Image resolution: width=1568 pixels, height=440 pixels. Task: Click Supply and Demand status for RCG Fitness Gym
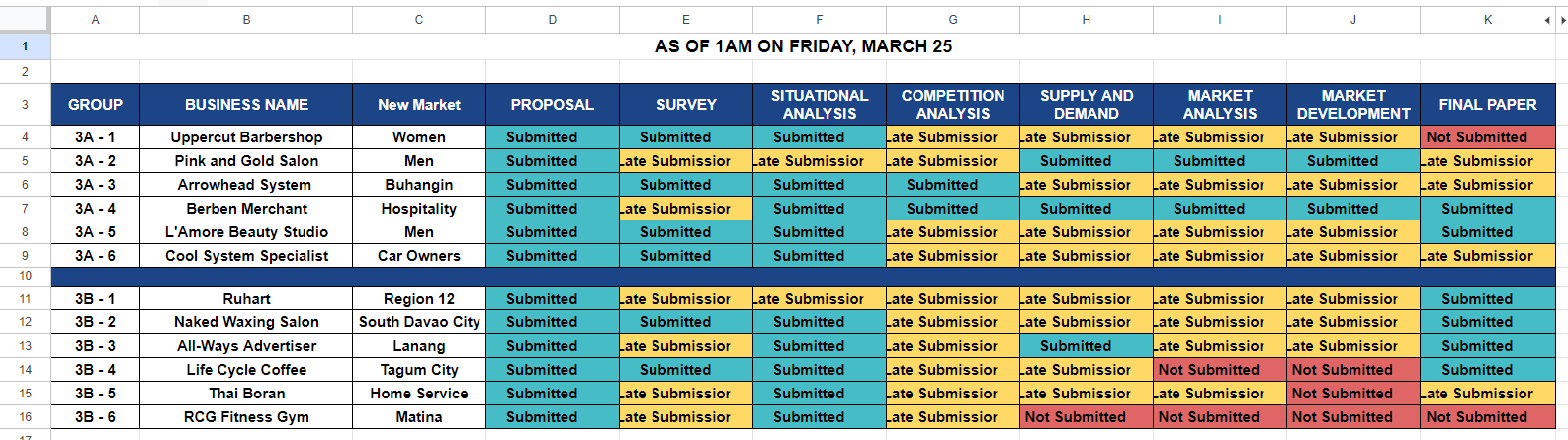[x=1086, y=417]
